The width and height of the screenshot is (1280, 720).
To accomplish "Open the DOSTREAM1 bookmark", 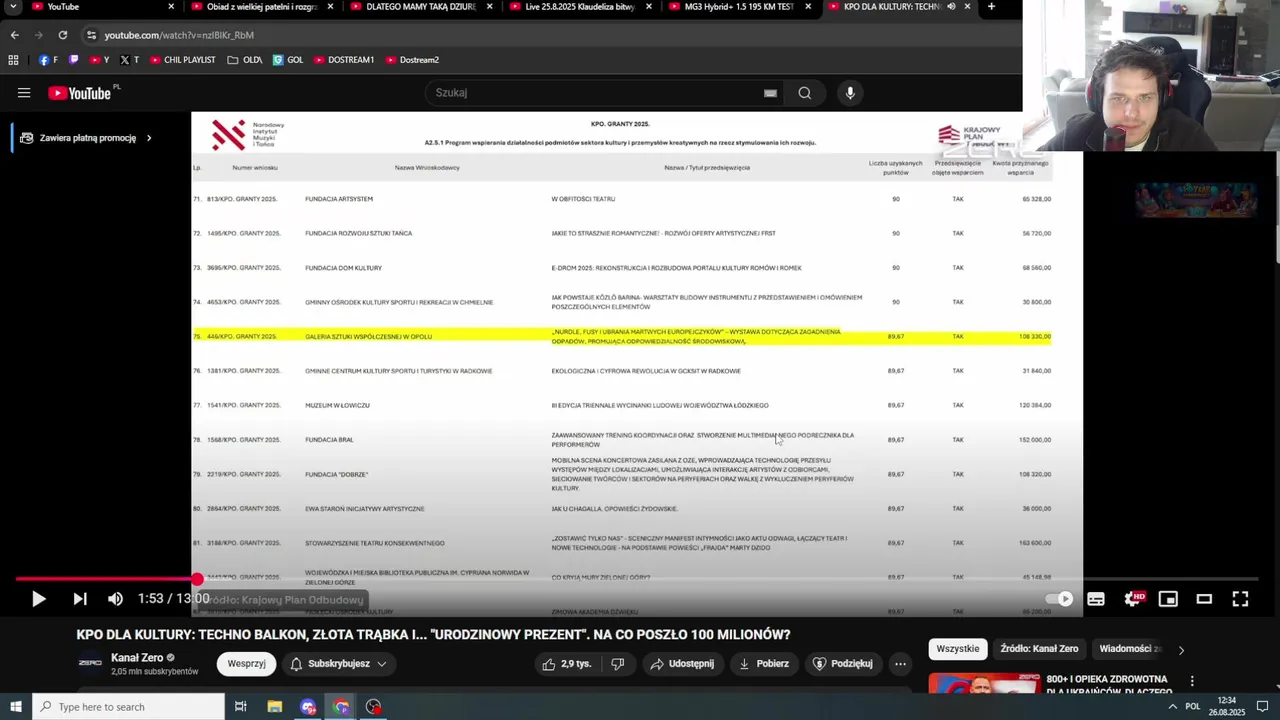I will 344,60.
